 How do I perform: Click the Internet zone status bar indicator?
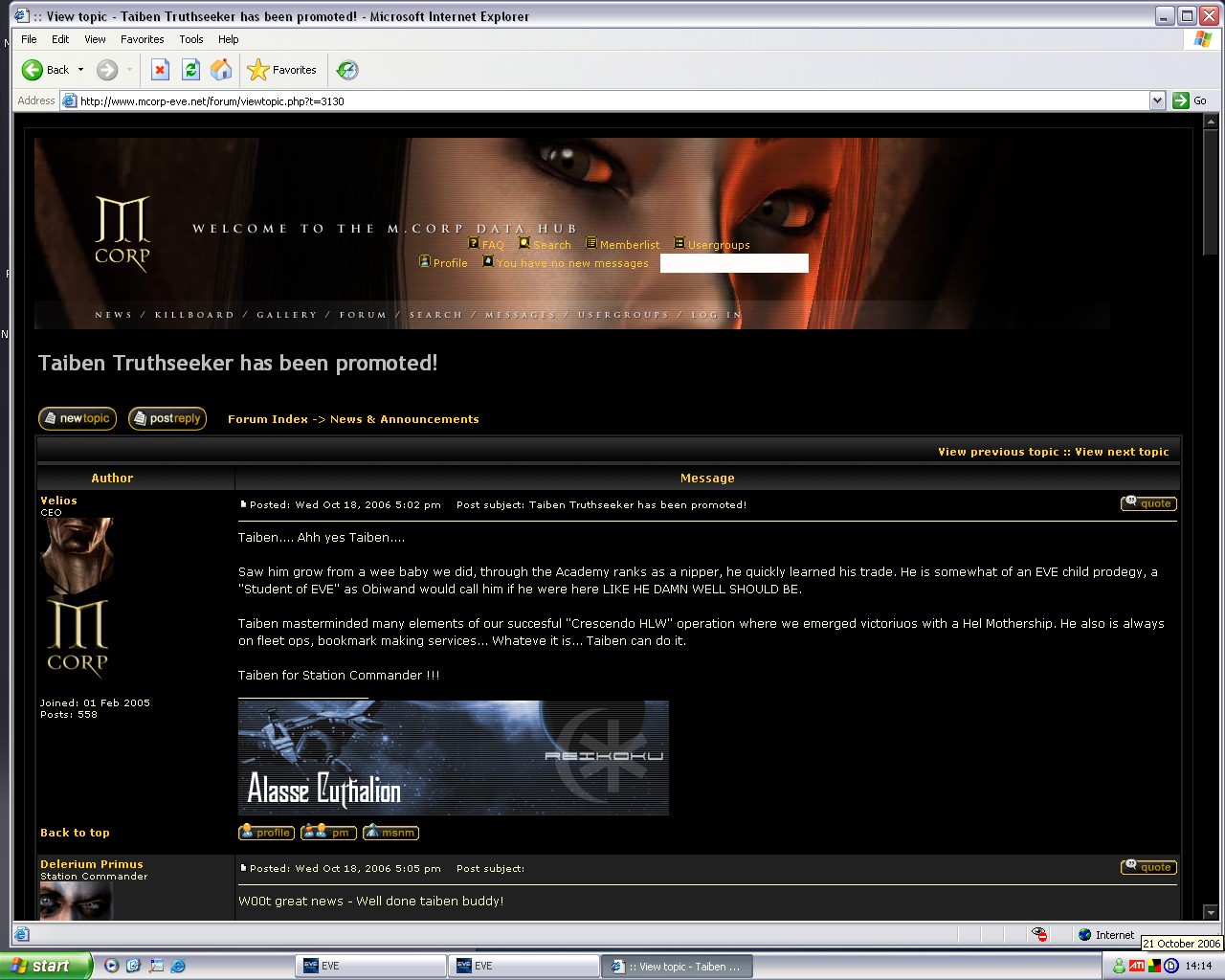(x=1106, y=935)
